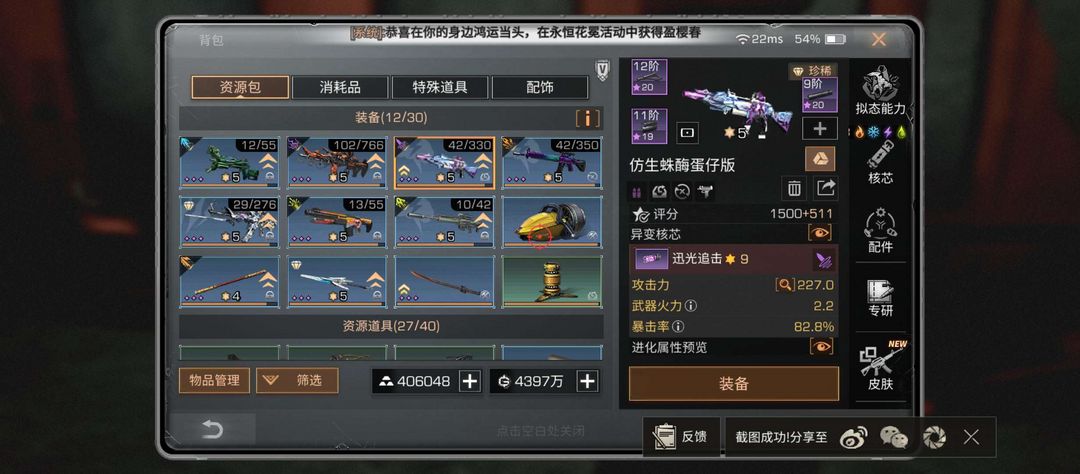Open 物品管理 item management
This screenshot has height=474, width=1080.
pos(214,380)
